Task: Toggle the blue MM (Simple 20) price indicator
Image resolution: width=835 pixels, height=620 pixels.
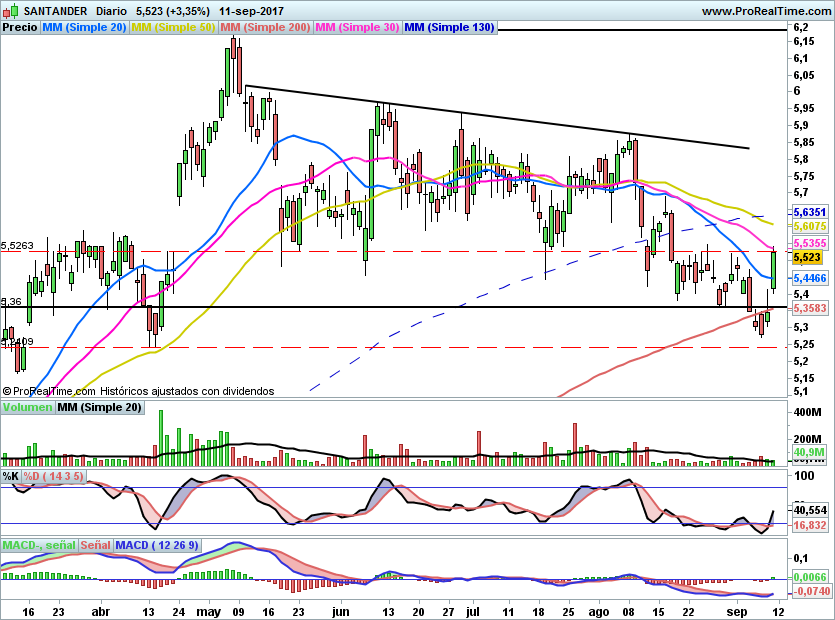Action: point(84,27)
